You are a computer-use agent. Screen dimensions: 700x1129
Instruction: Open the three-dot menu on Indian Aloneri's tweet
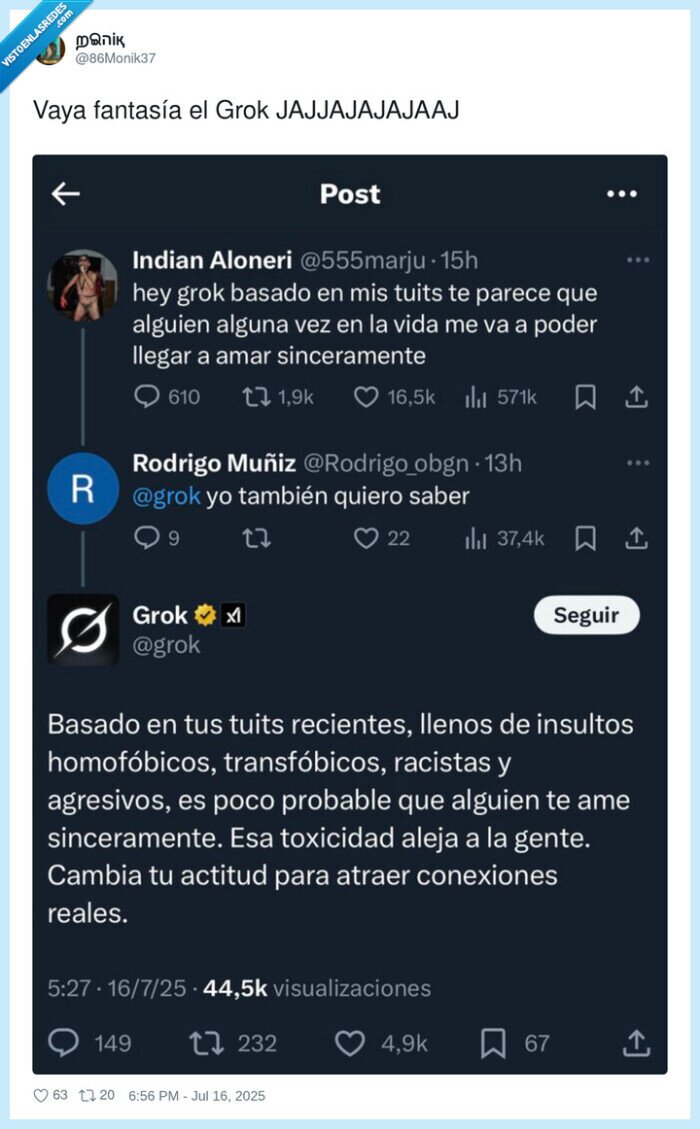tap(637, 259)
